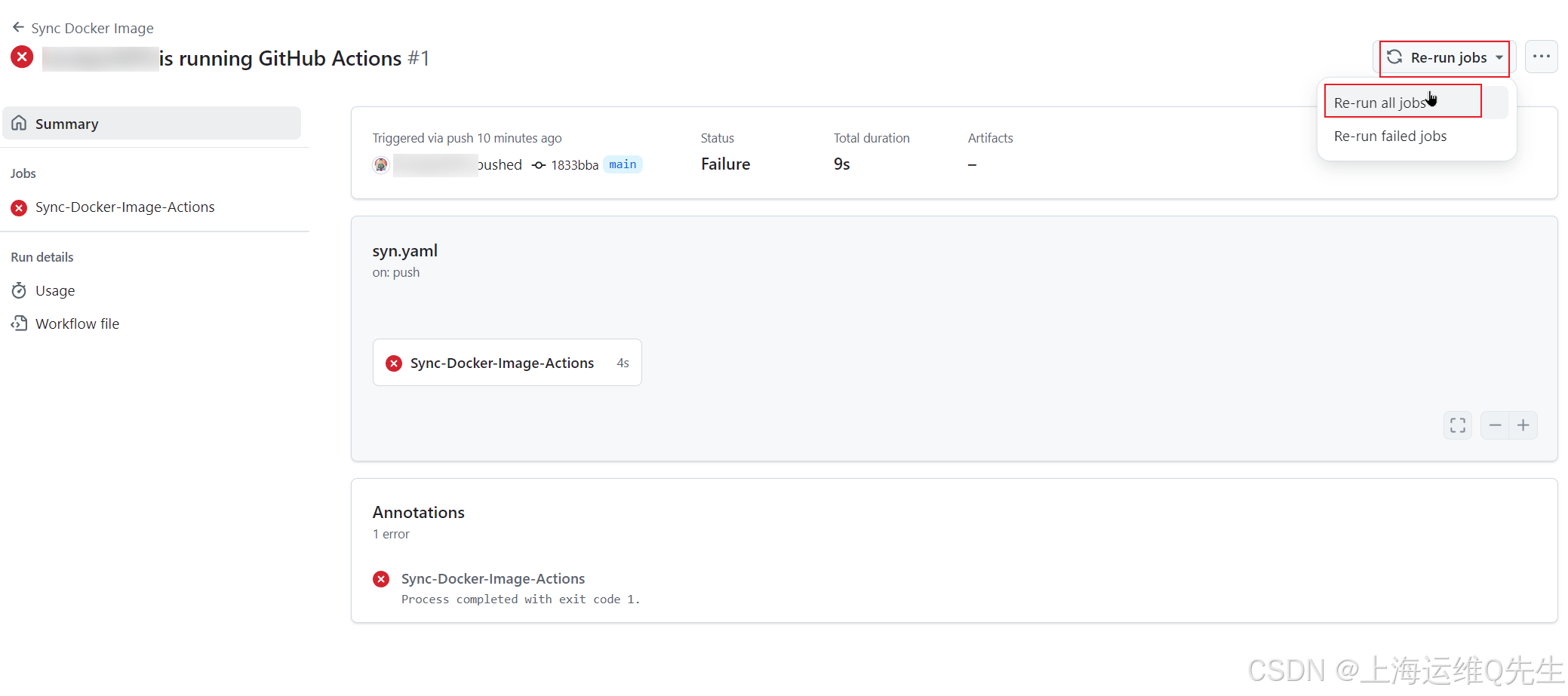Click the red X icon on the sidebar job
The width and height of the screenshot is (1568, 696).
click(19, 207)
